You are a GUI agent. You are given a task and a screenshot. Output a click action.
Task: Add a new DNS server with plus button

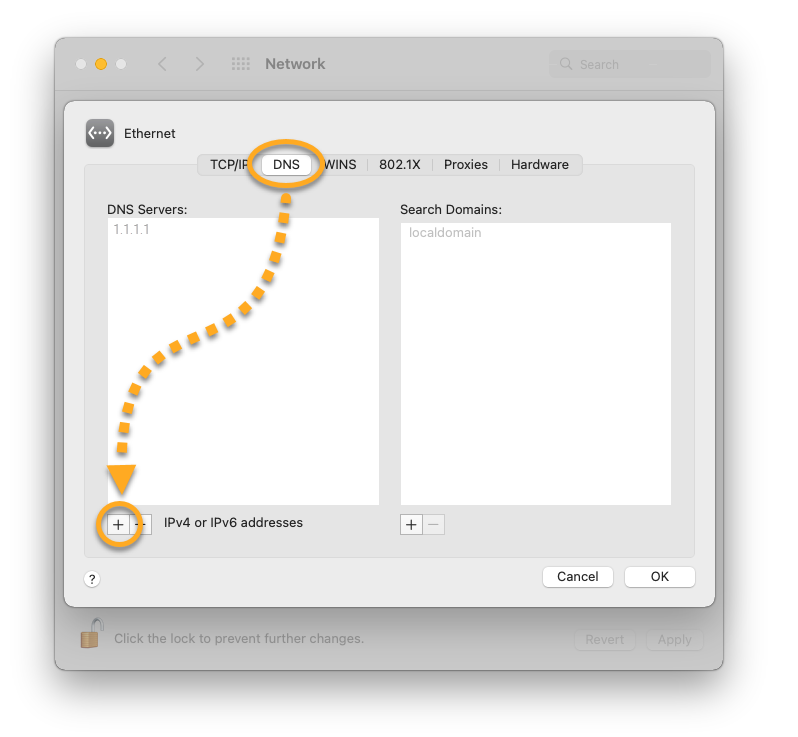click(118, 524)
